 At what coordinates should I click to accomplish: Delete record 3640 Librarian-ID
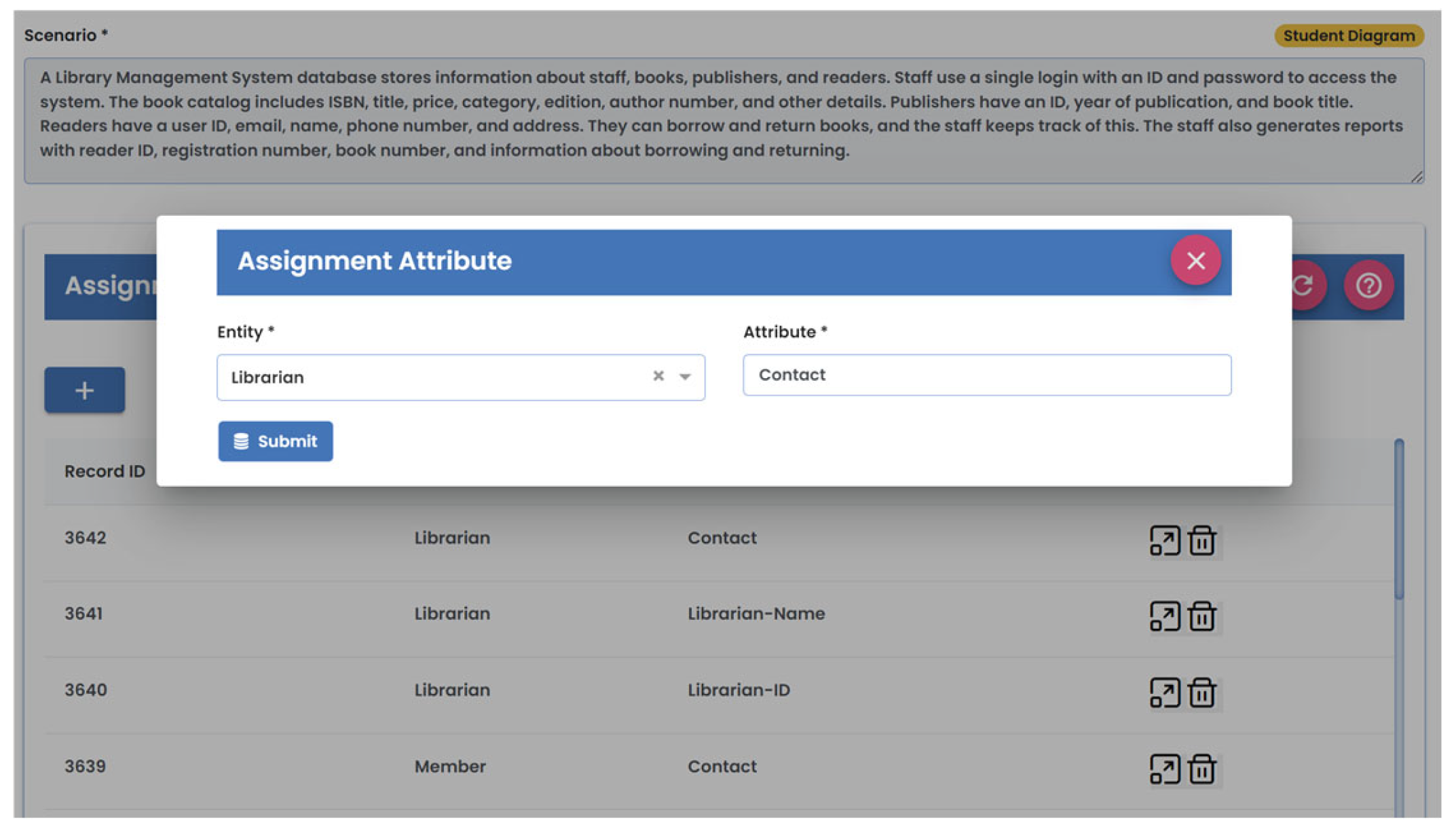(x=1201, y=692)
